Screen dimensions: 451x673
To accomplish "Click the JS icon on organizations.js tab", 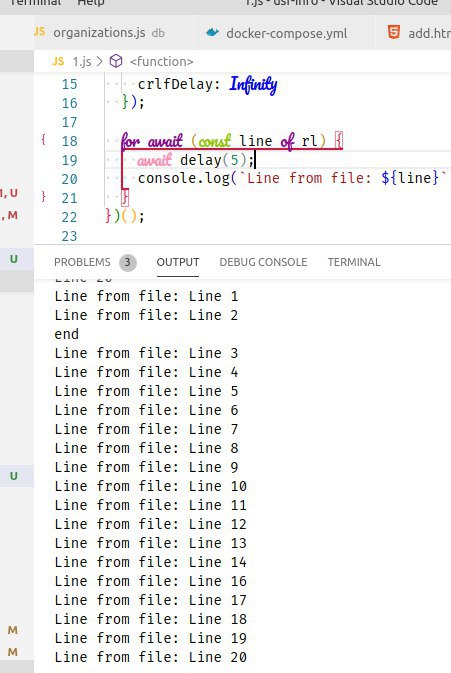I will click(39, 32).
